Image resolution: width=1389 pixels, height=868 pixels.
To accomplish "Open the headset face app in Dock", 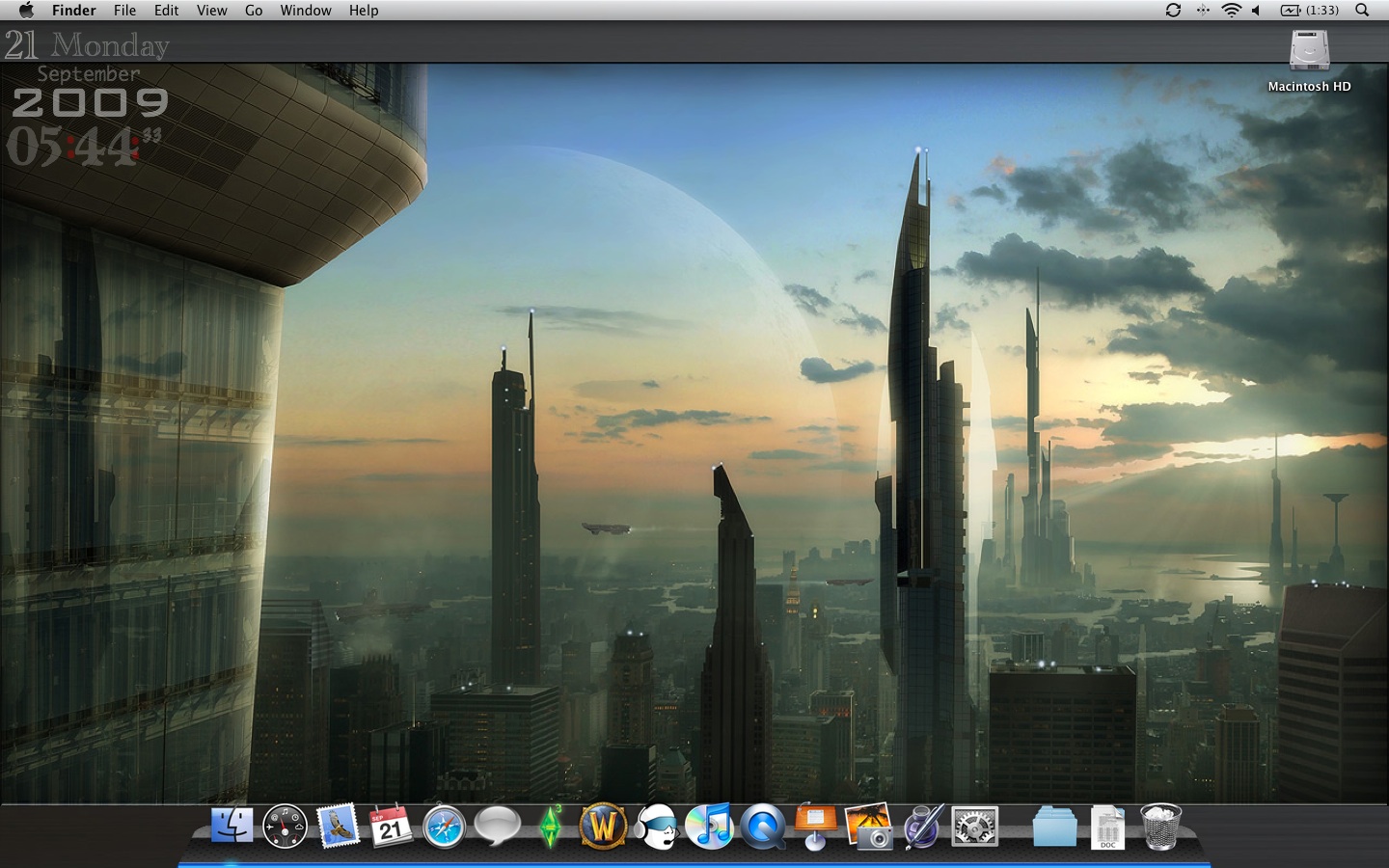I will click(x=657, y=827).
